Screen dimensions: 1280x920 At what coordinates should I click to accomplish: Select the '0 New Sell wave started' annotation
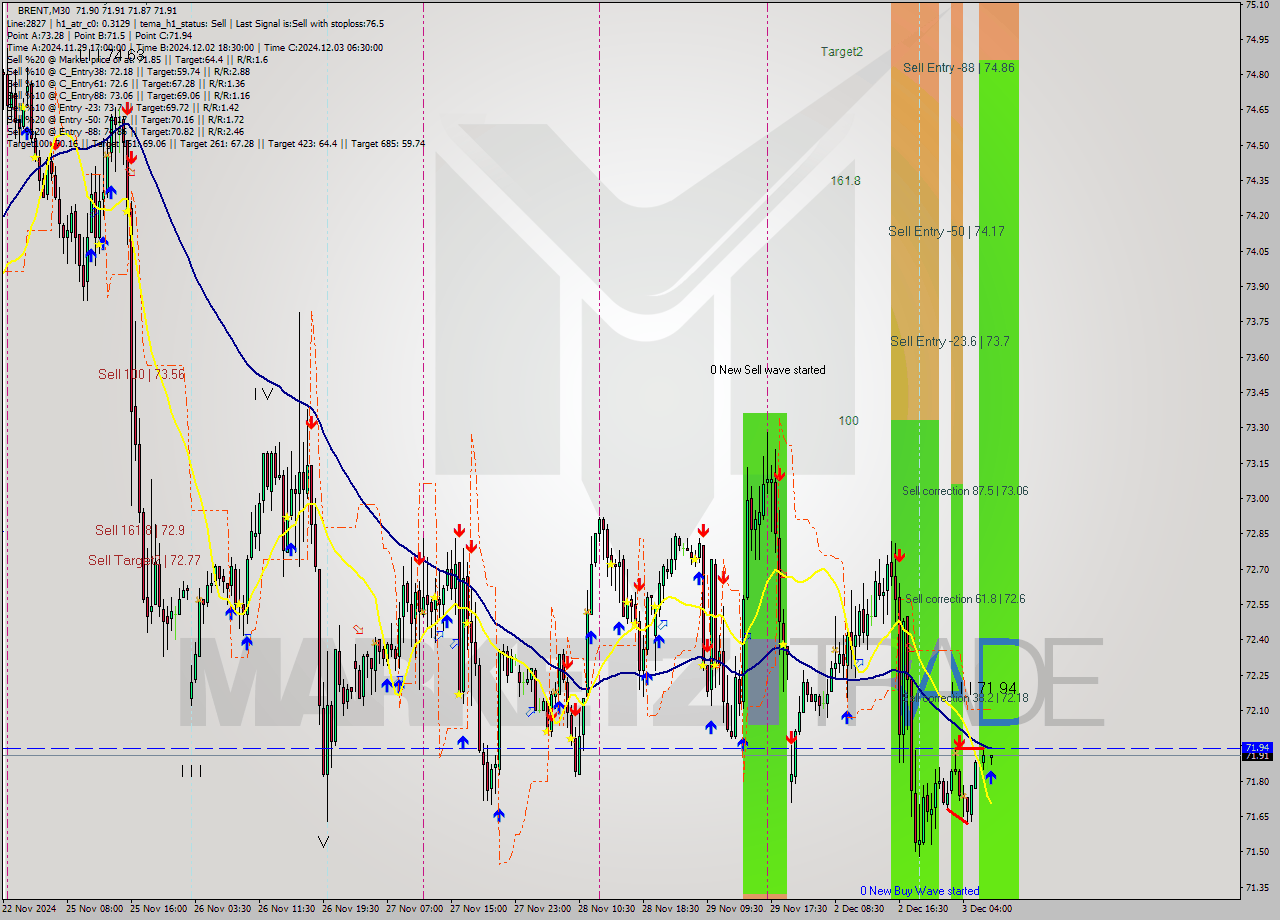coord(768,370)
